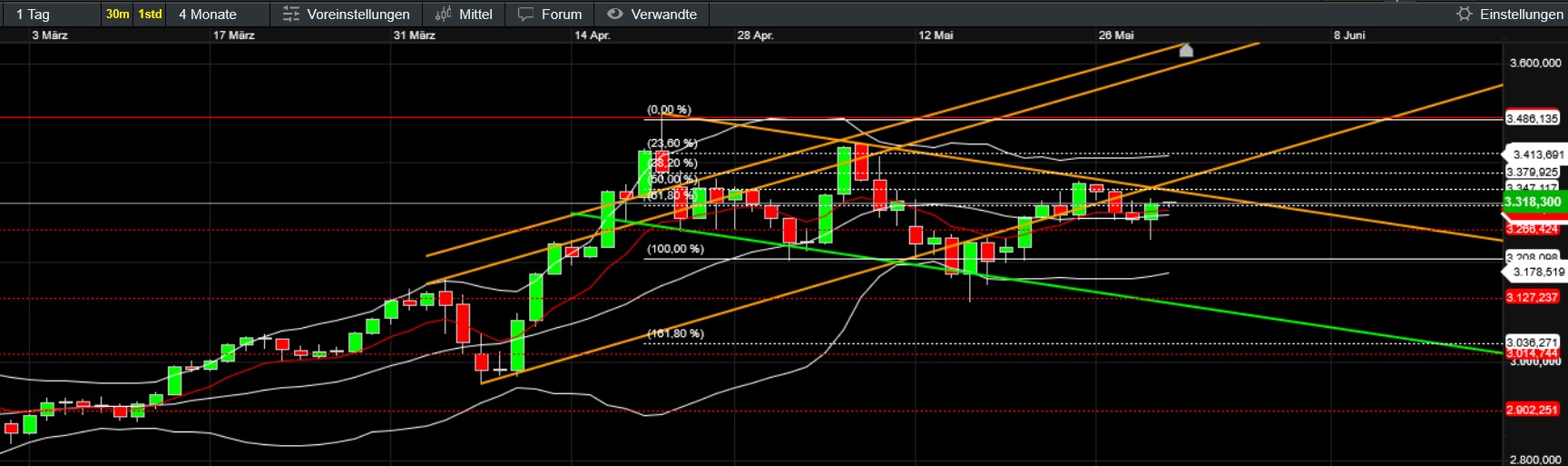This screenshot has width=1568, height=466.
Task: Click the speech bubble Forum icon
Action: (x=526, y=14)
